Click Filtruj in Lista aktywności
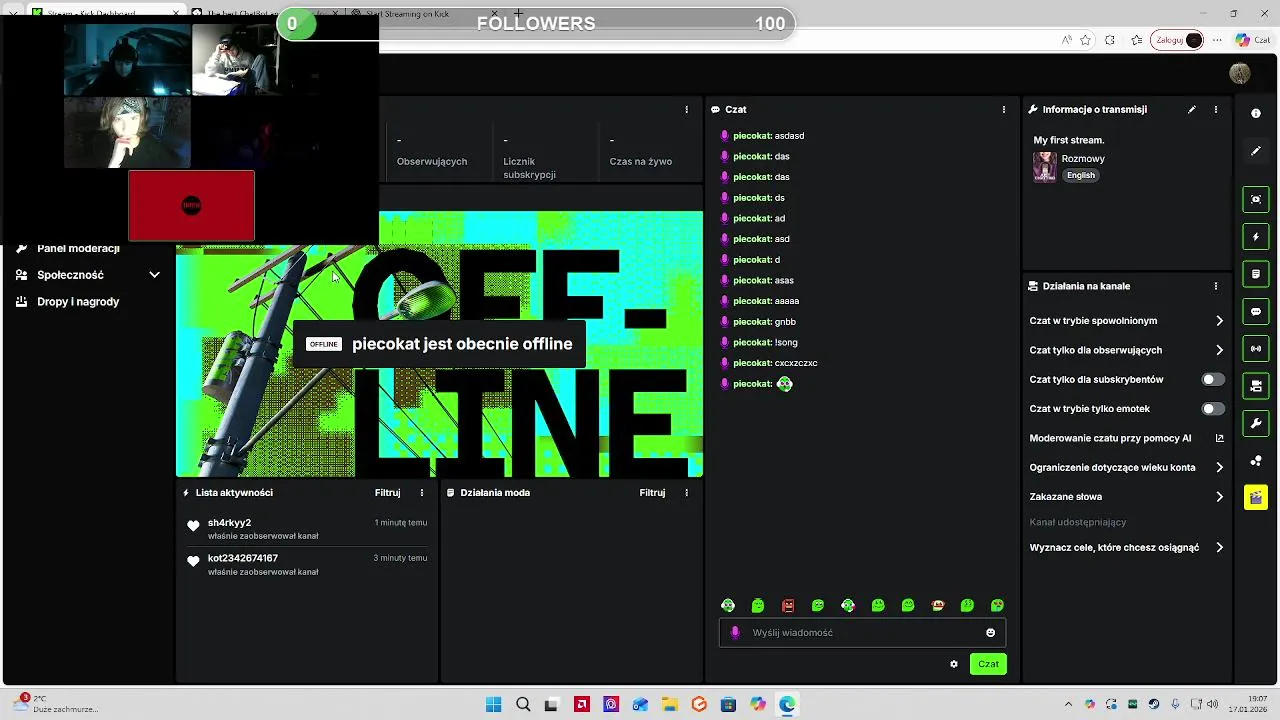 point(387,492)
